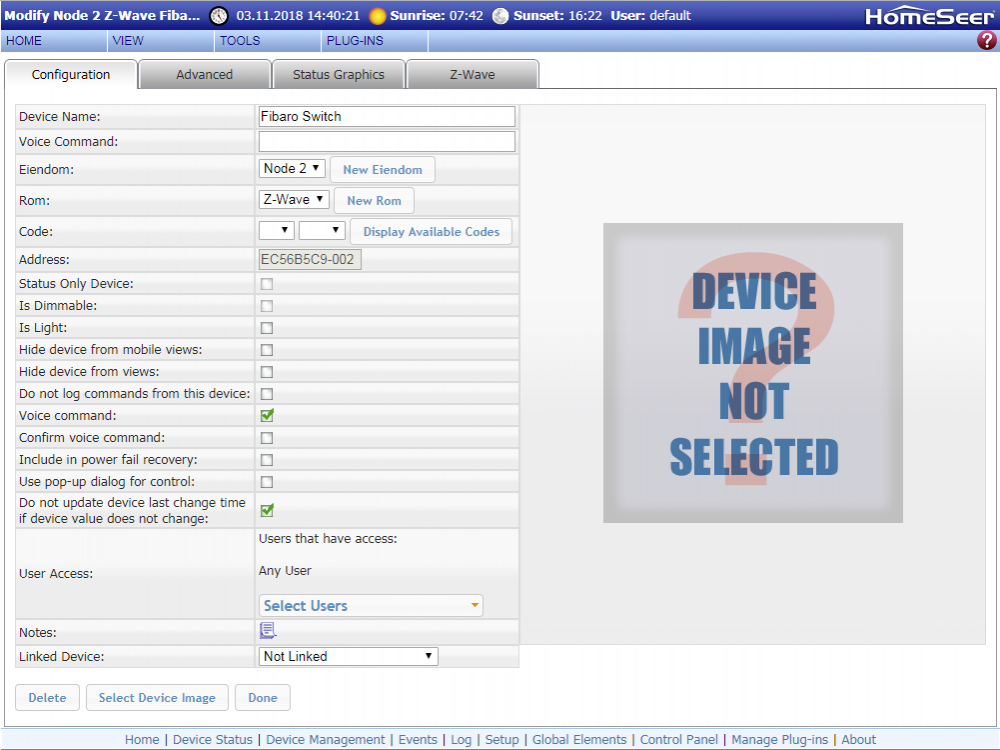The image size is (1000, 750).
Task: Enable the Is Light checkbox
Action: [267, 328]
